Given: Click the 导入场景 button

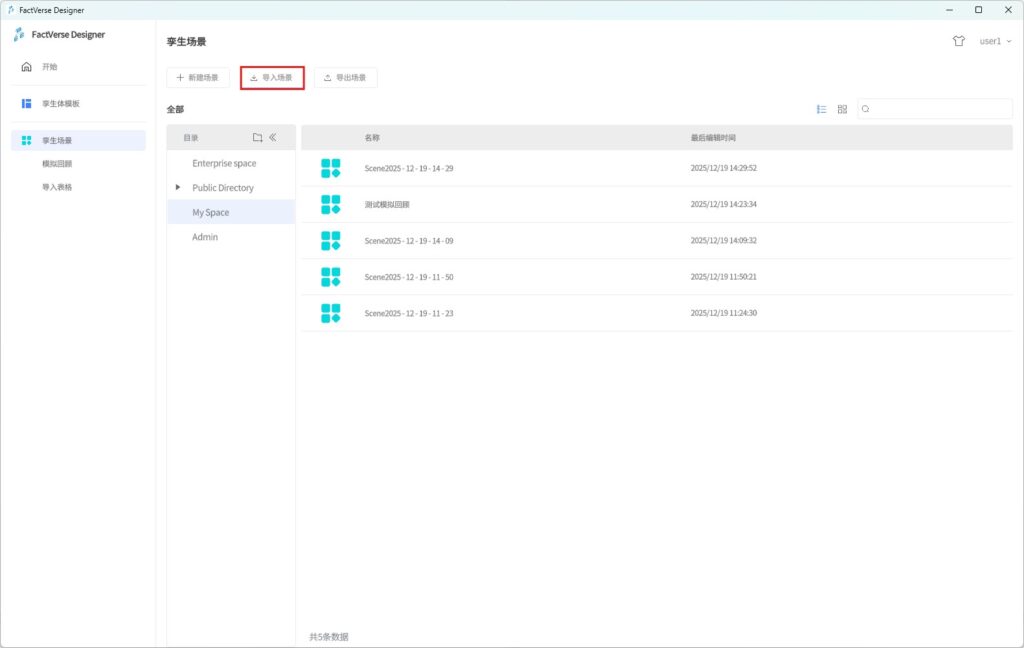Looking at the screenshot, I should point(272,77).
